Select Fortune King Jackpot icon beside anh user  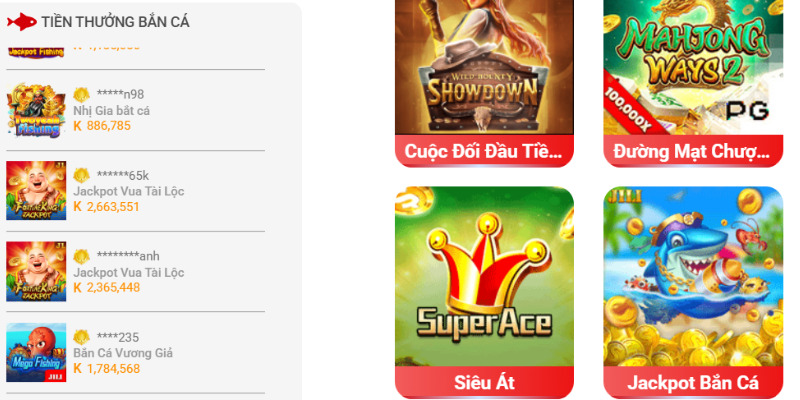click(x=36, y=271)
